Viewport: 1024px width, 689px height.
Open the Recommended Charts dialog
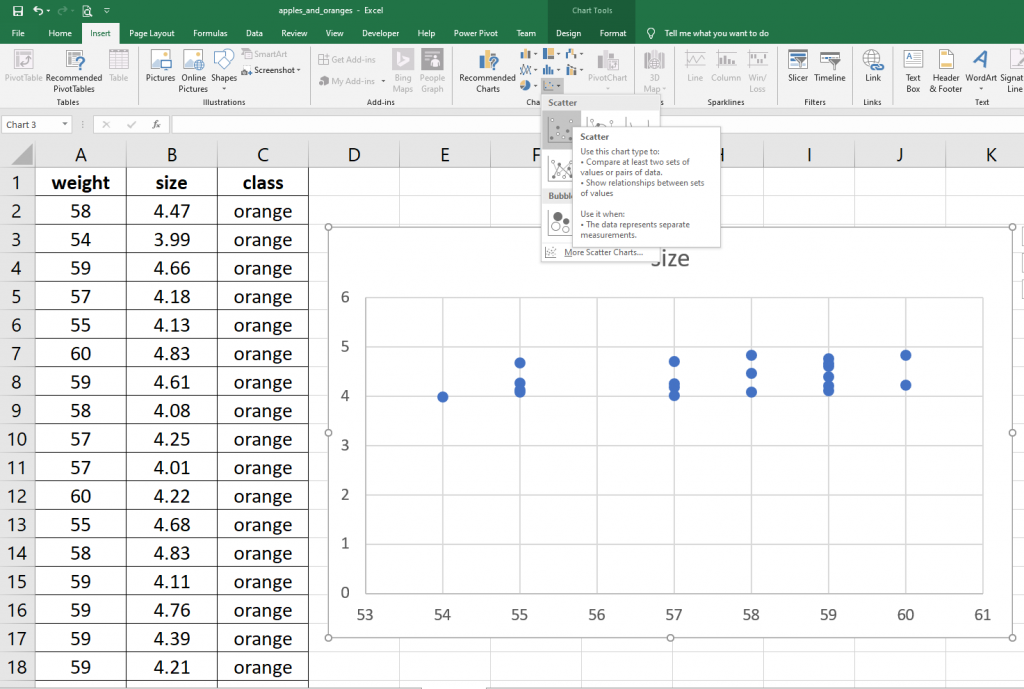click(x=487, y=72)
